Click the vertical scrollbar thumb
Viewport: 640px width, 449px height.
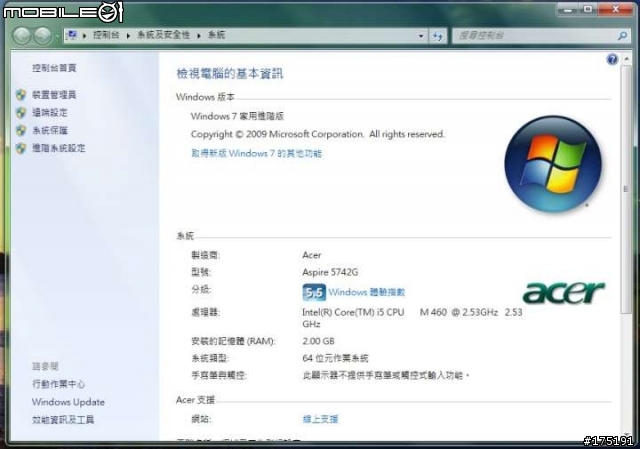tap(625, 190)
